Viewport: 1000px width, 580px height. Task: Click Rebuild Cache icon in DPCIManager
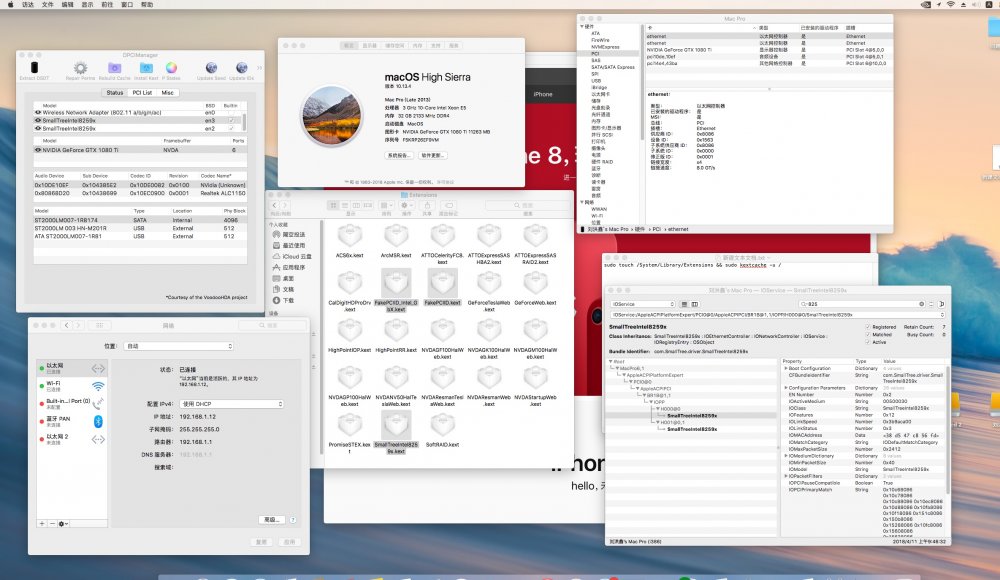coord(114,70)
